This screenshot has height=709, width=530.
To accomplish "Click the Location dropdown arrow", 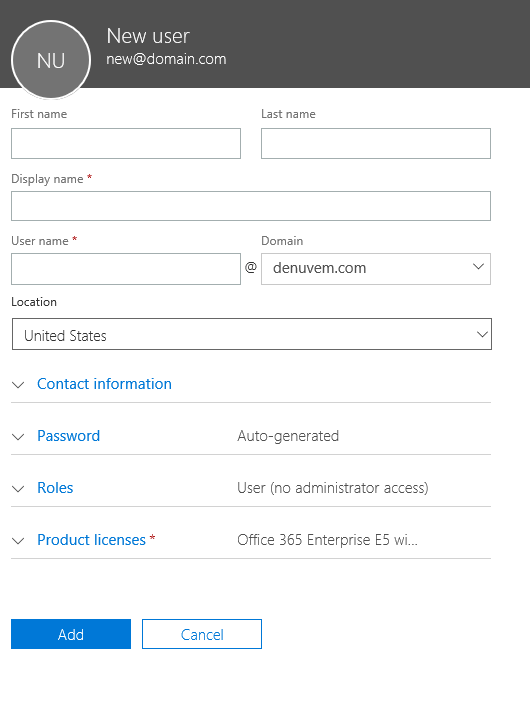I will click(482, 334).
